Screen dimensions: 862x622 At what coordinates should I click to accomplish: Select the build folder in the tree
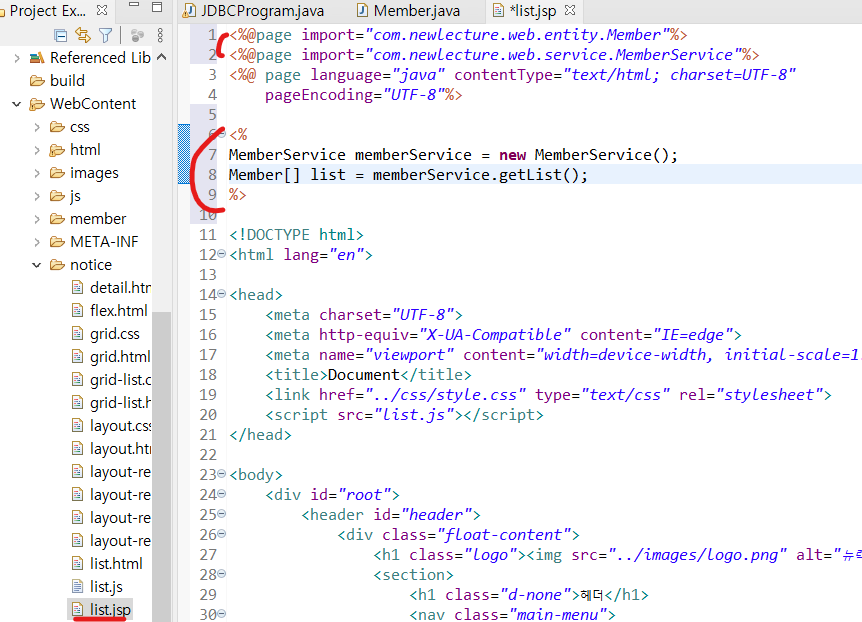point(67,81)
